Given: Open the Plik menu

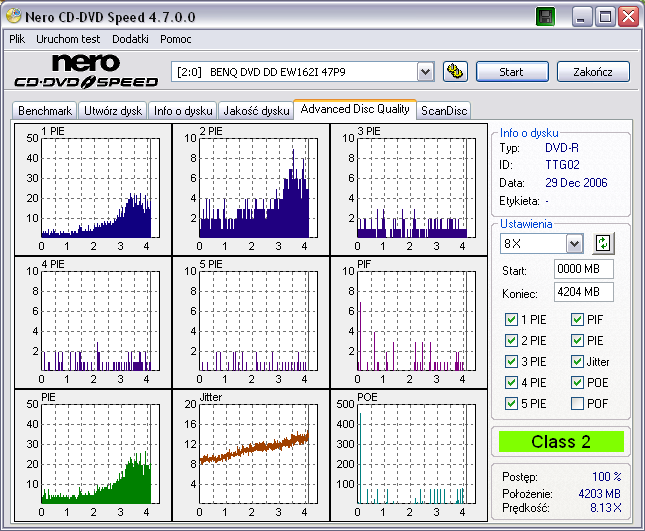Looking at the screenshot, I should pos(17,39).
